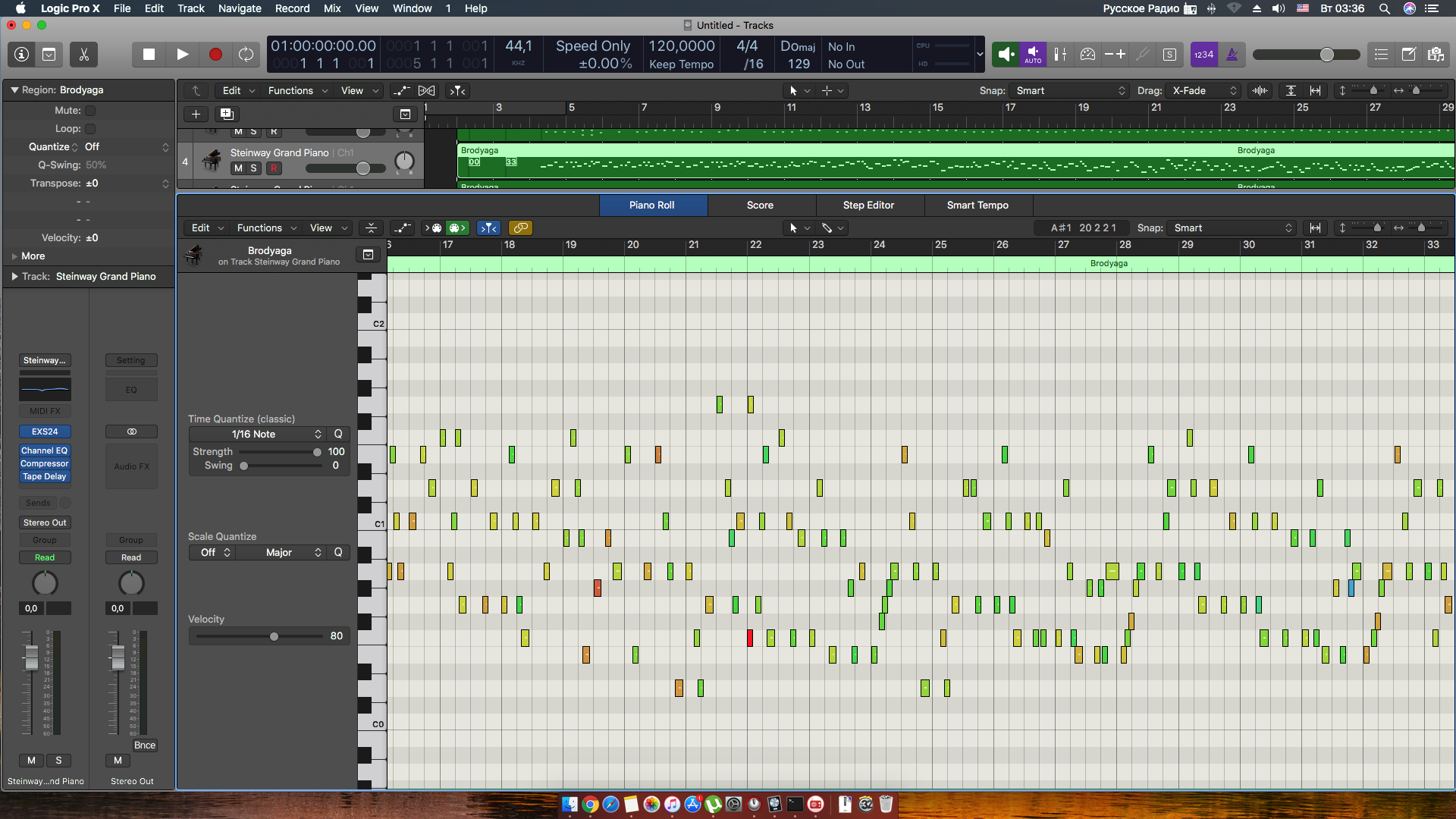Toggle the MIDI link chain icon
Viewport: 1456px width, 819px height.
pos(520,227)
